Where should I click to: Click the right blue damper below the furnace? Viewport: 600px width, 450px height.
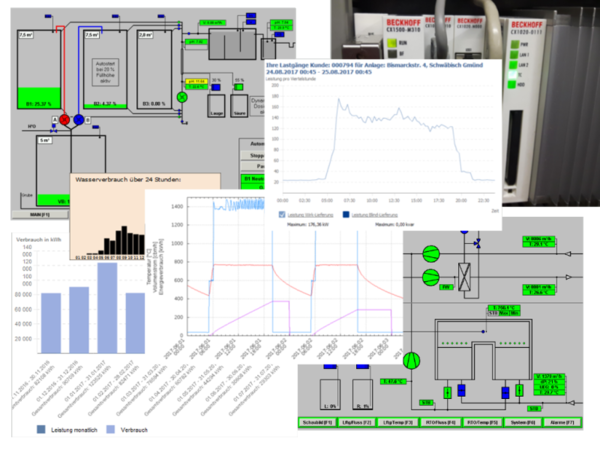[505, 393]
